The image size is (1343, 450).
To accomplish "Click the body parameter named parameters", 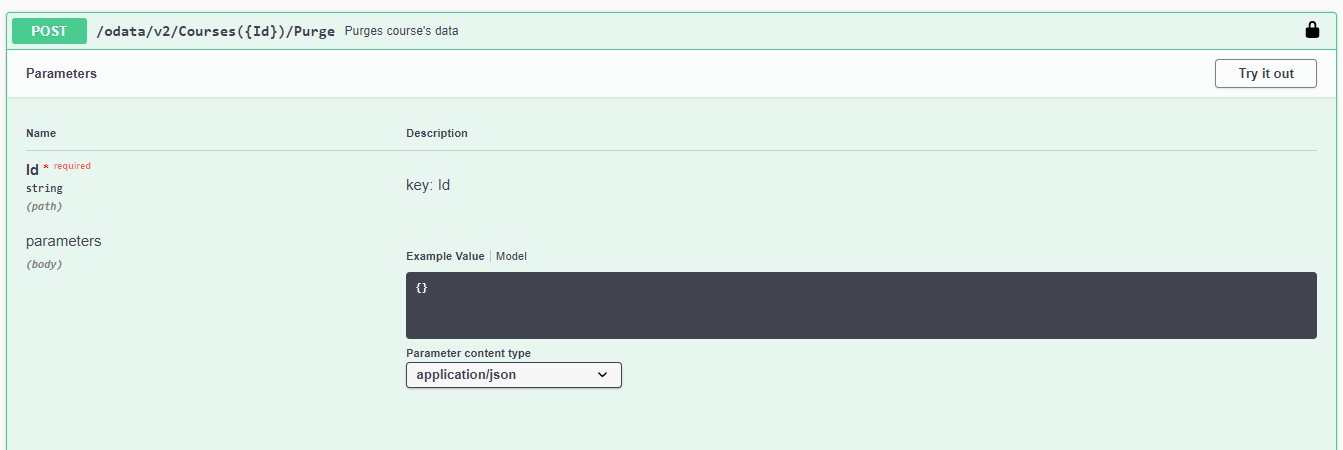I will pyautogui.click(x=63, y=241).
